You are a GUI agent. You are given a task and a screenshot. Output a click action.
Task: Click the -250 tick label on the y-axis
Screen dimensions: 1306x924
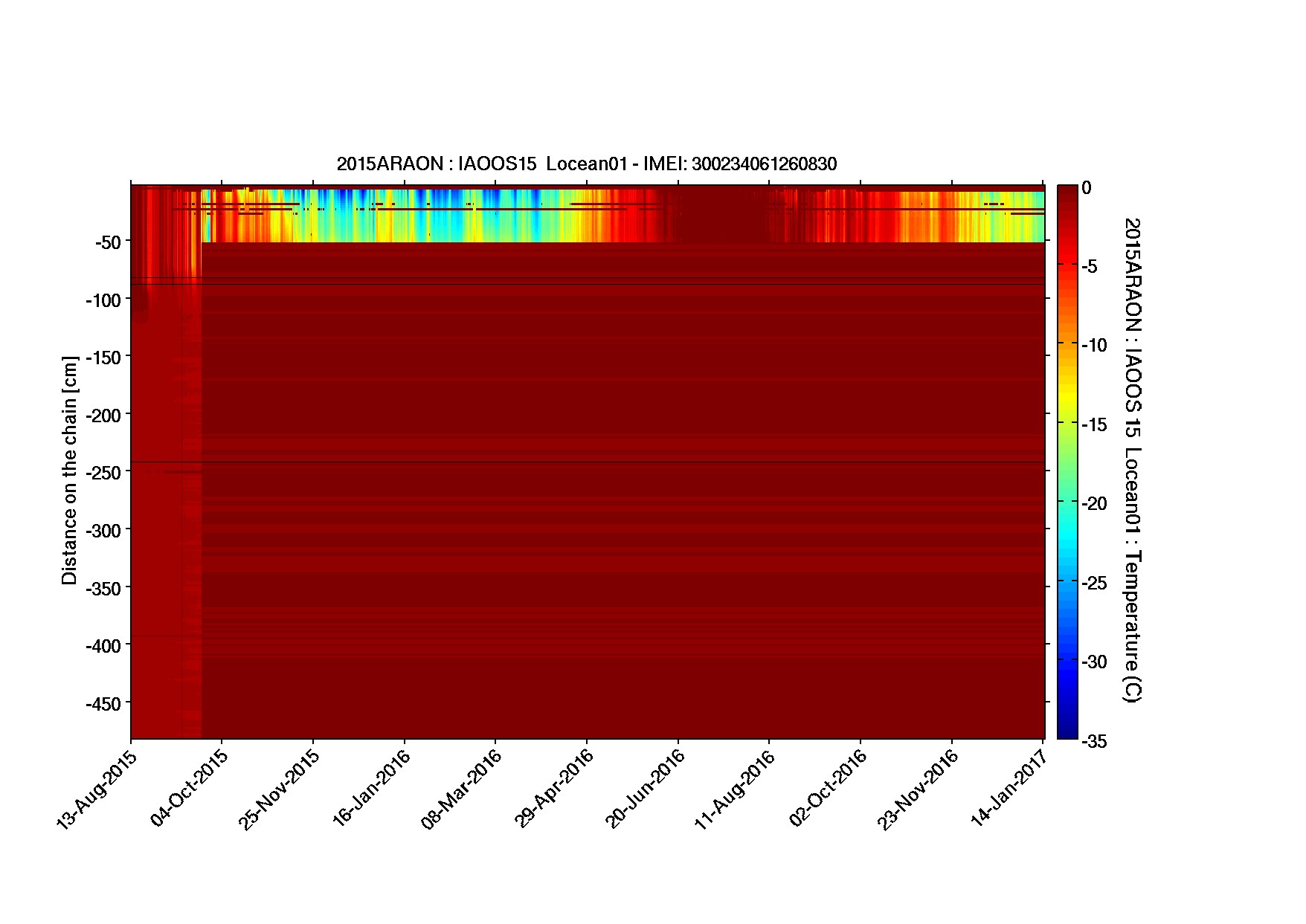(x=103, y=473)
